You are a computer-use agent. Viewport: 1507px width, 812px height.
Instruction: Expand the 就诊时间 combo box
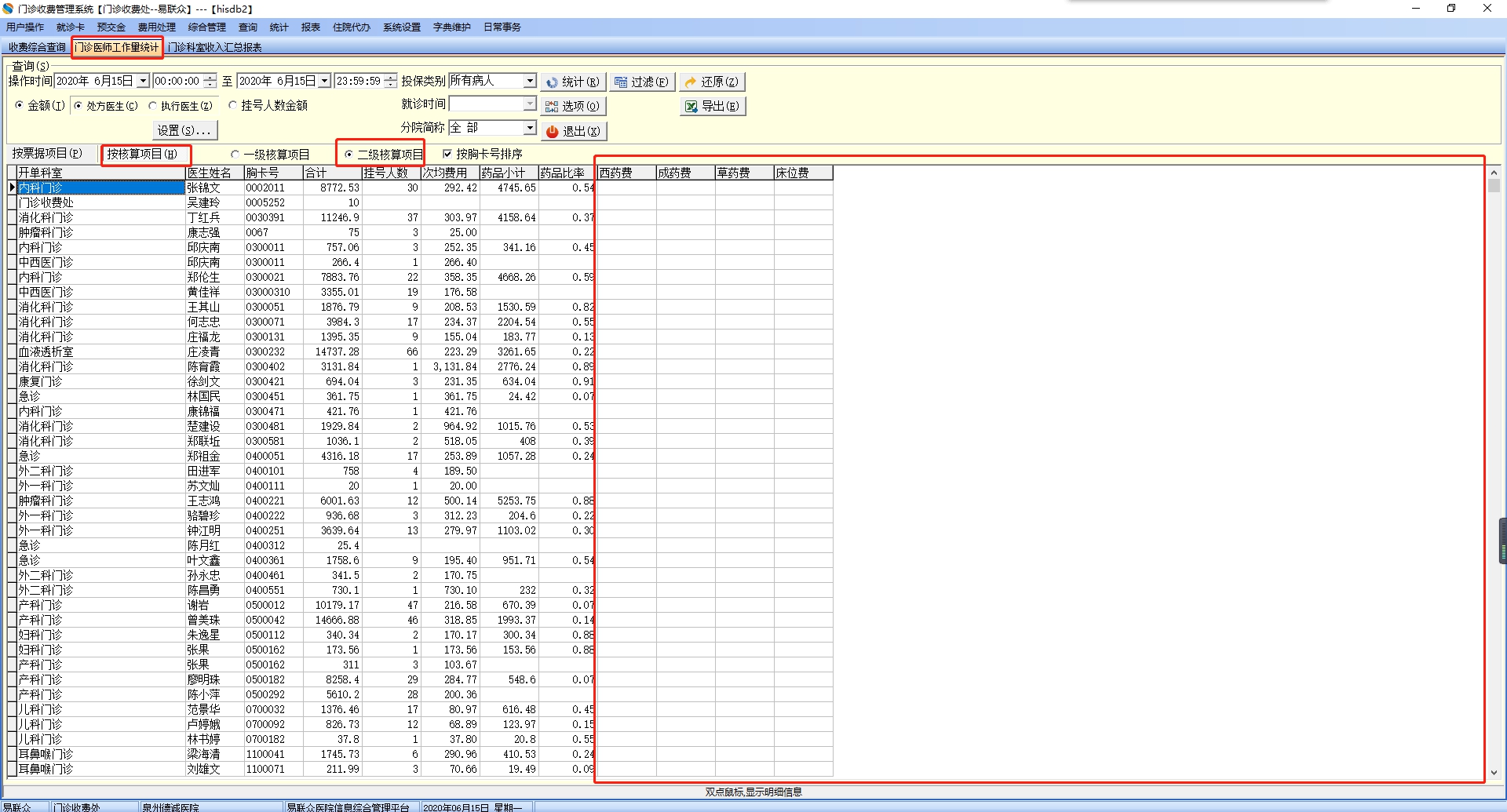tap(530, 104)
